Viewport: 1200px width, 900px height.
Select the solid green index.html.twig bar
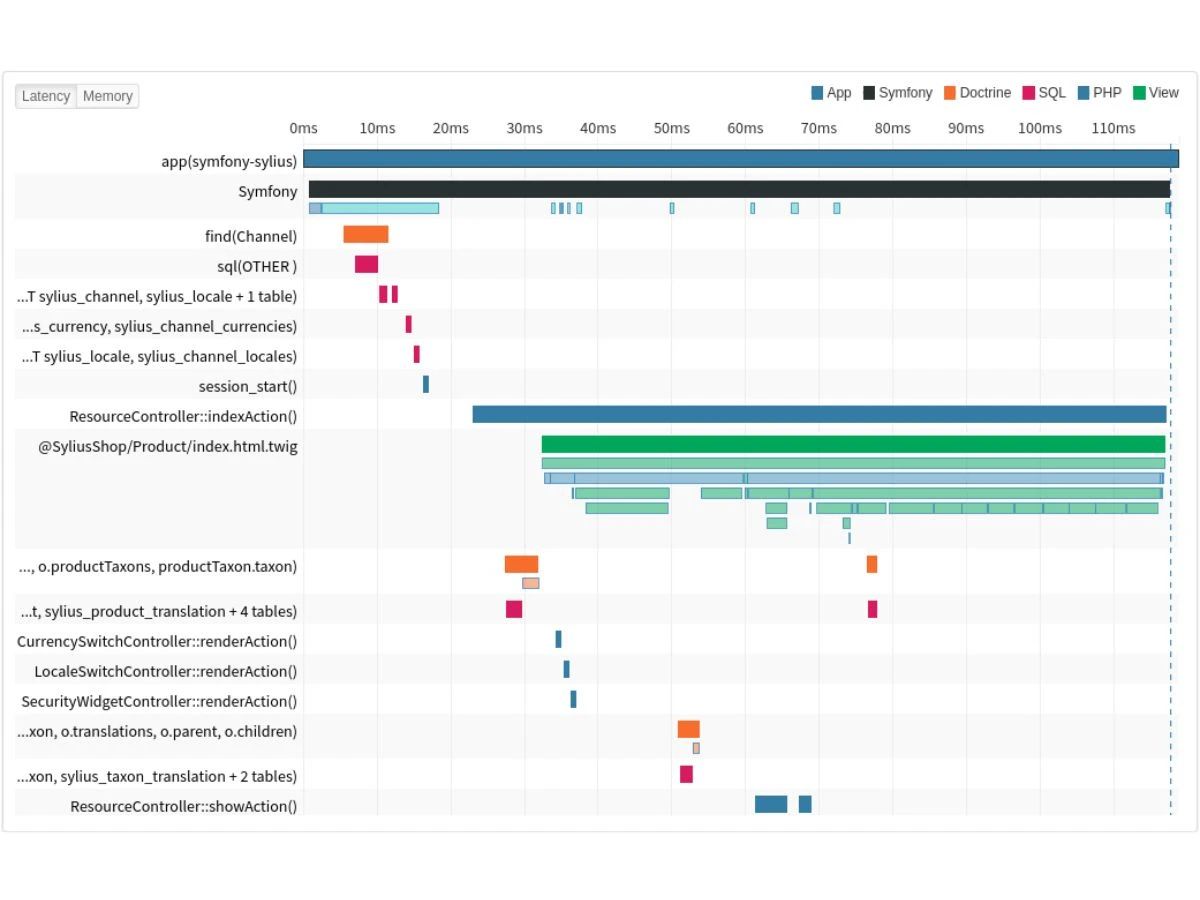click(854, 444)
